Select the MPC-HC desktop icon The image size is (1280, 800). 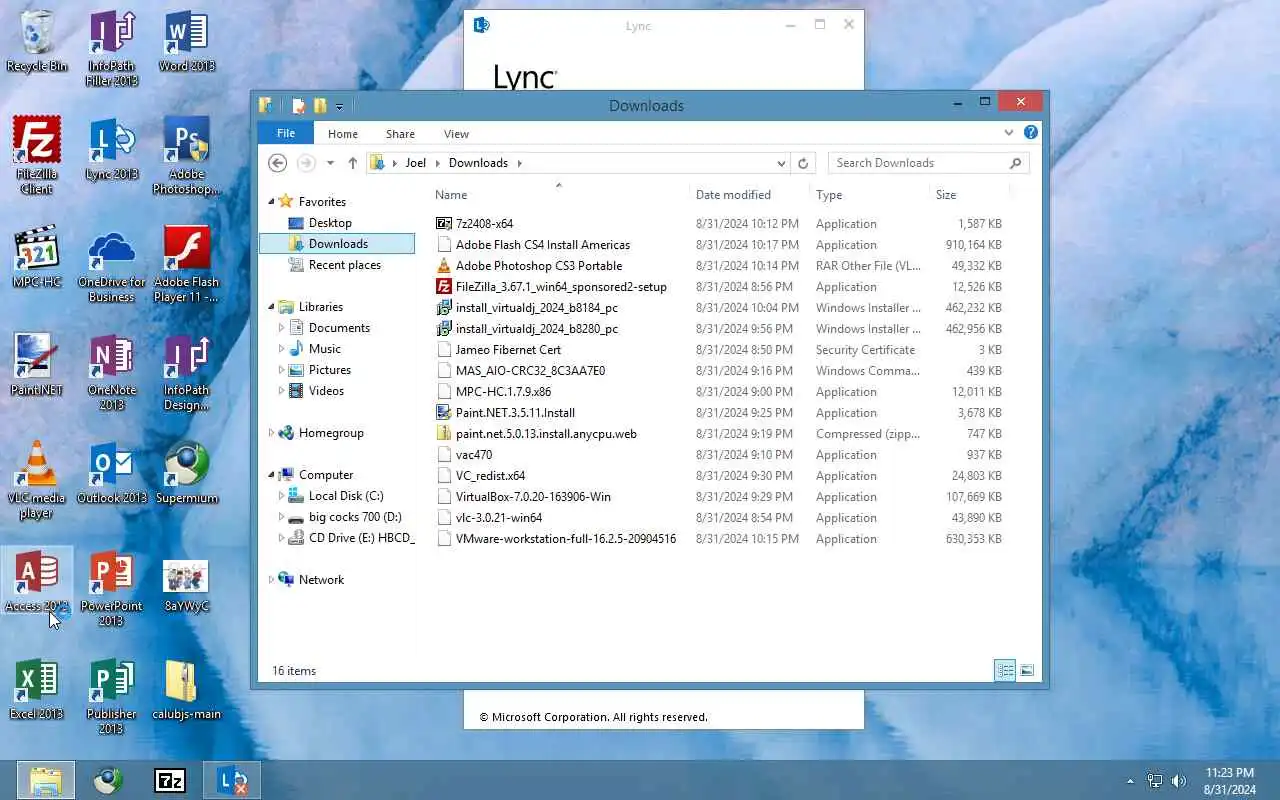tap(37, 257)
